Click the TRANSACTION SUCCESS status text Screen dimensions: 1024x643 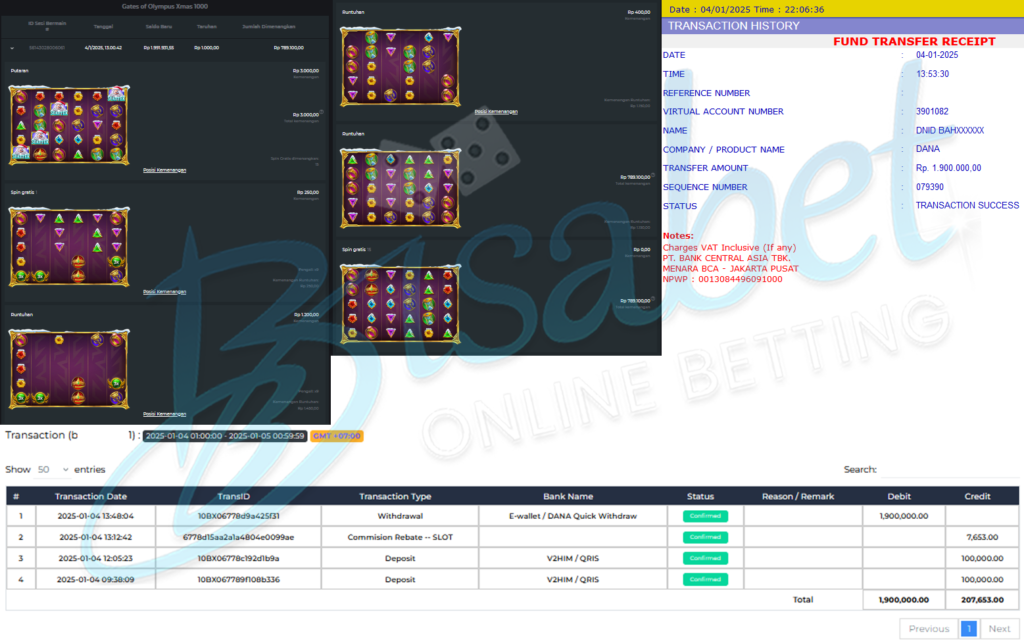pos(967,205)
